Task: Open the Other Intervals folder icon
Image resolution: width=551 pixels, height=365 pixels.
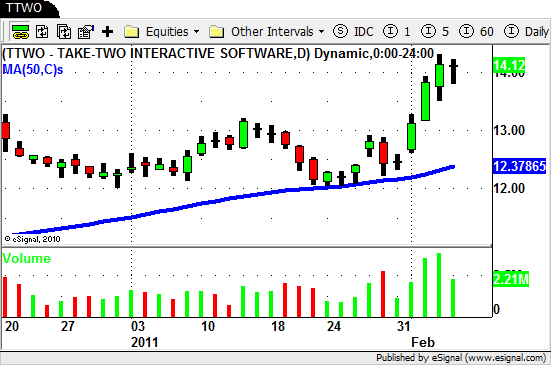Action: (216, 32)
